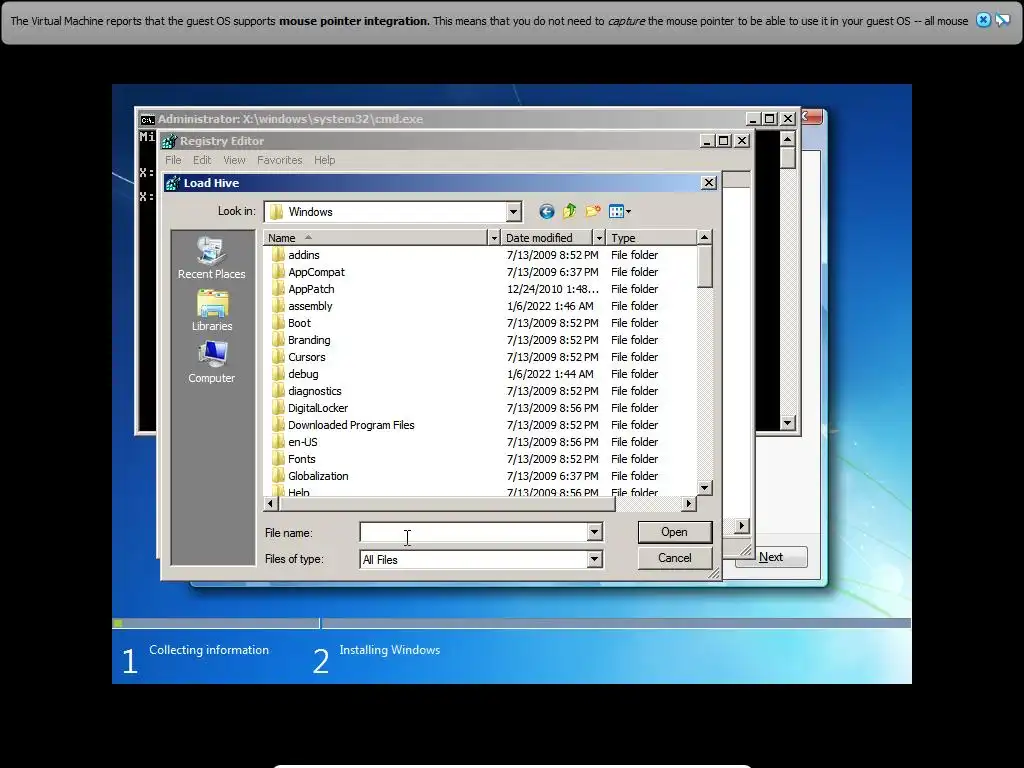Open the Help menu in Registry Editor
Viewport: 1024px width, 768px height.
pyautogui.click(x=325, y=160)
